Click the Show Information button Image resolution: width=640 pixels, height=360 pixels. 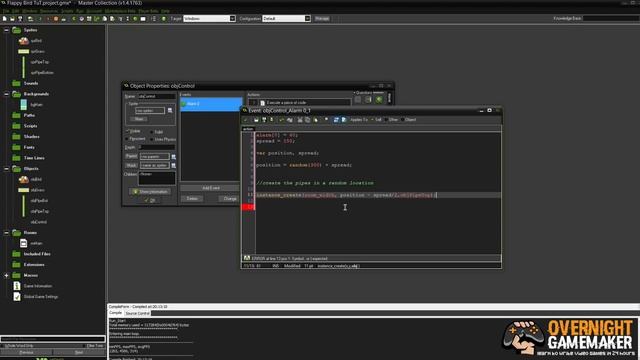(150, 191)
